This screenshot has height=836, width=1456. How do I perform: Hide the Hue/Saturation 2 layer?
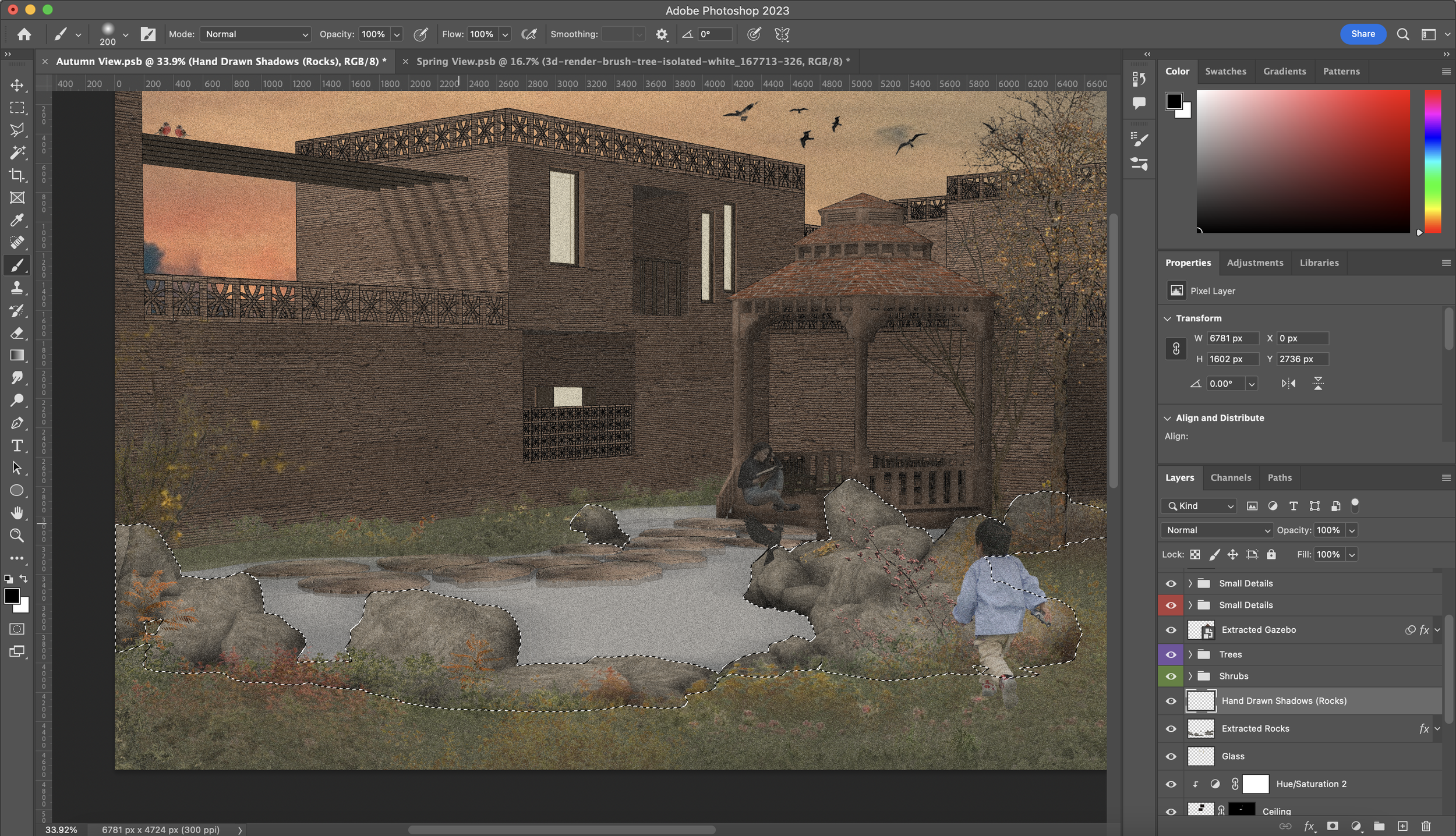pos(1171,784)
